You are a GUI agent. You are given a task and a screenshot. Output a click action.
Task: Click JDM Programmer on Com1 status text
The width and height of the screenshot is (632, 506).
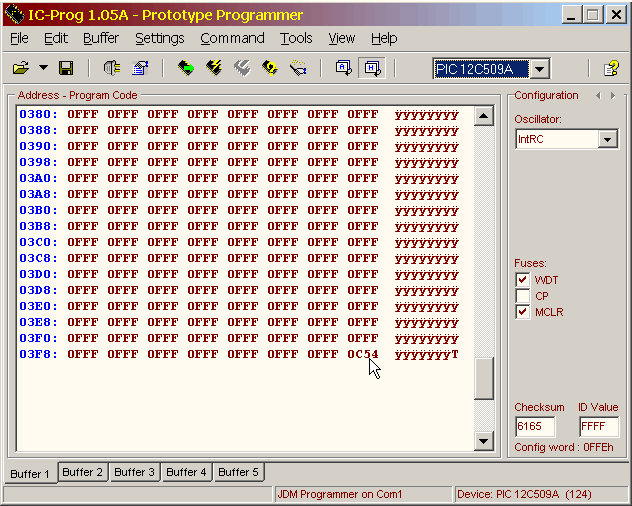tap(340, 494)
